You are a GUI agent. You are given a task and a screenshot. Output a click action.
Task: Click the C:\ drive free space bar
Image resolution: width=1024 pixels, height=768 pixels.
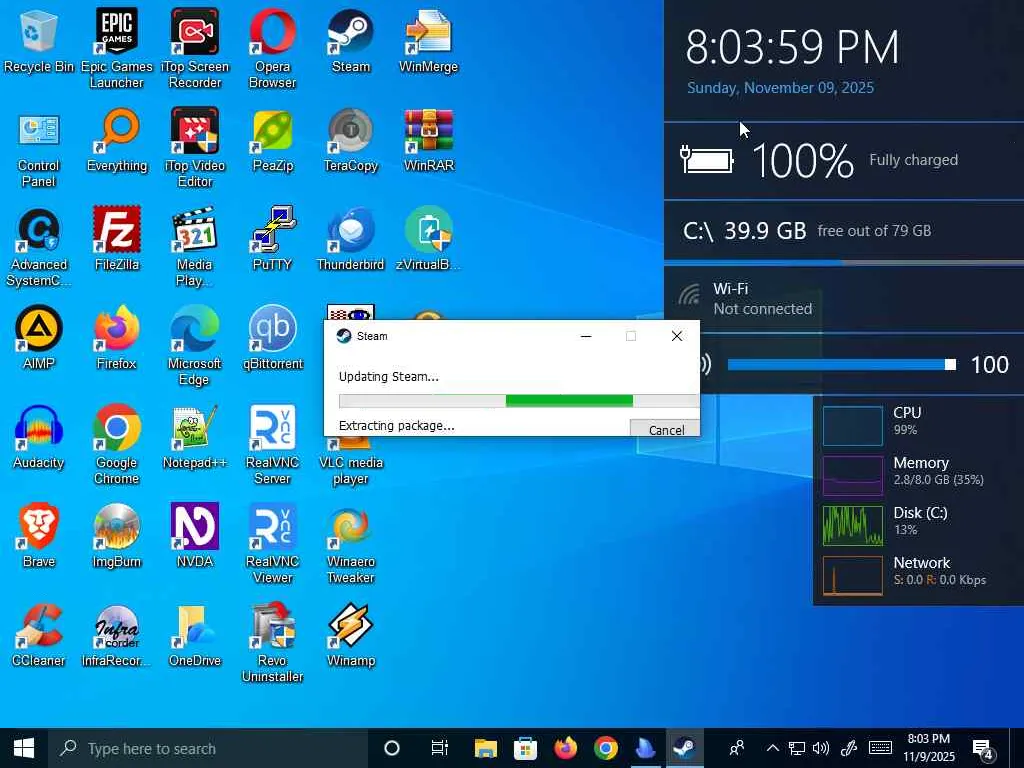tap(844, 263)
